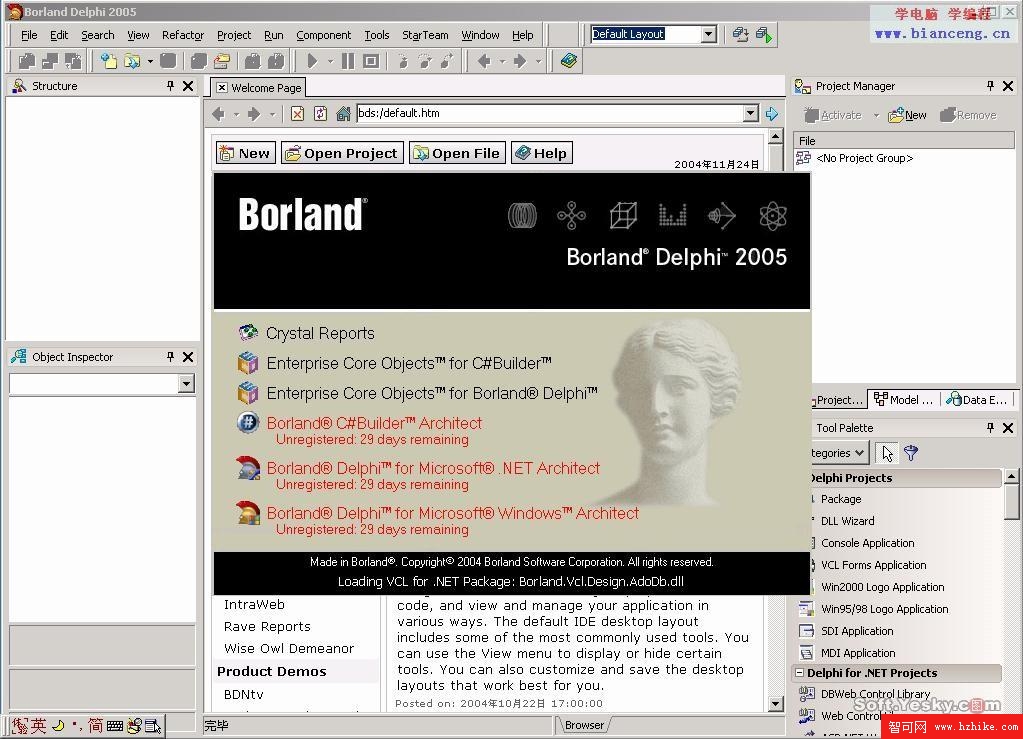Switch to the Data Explorer tab
Image resolution: width=1023 pixels, height=739 pixels.
977,400
